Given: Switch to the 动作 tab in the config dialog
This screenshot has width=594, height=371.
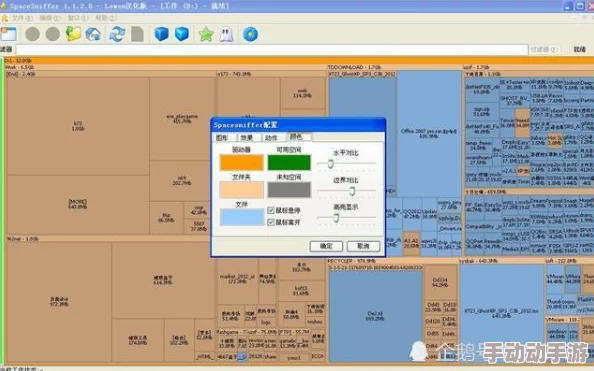Looking at the screenshot, I should tap(271, 138).
